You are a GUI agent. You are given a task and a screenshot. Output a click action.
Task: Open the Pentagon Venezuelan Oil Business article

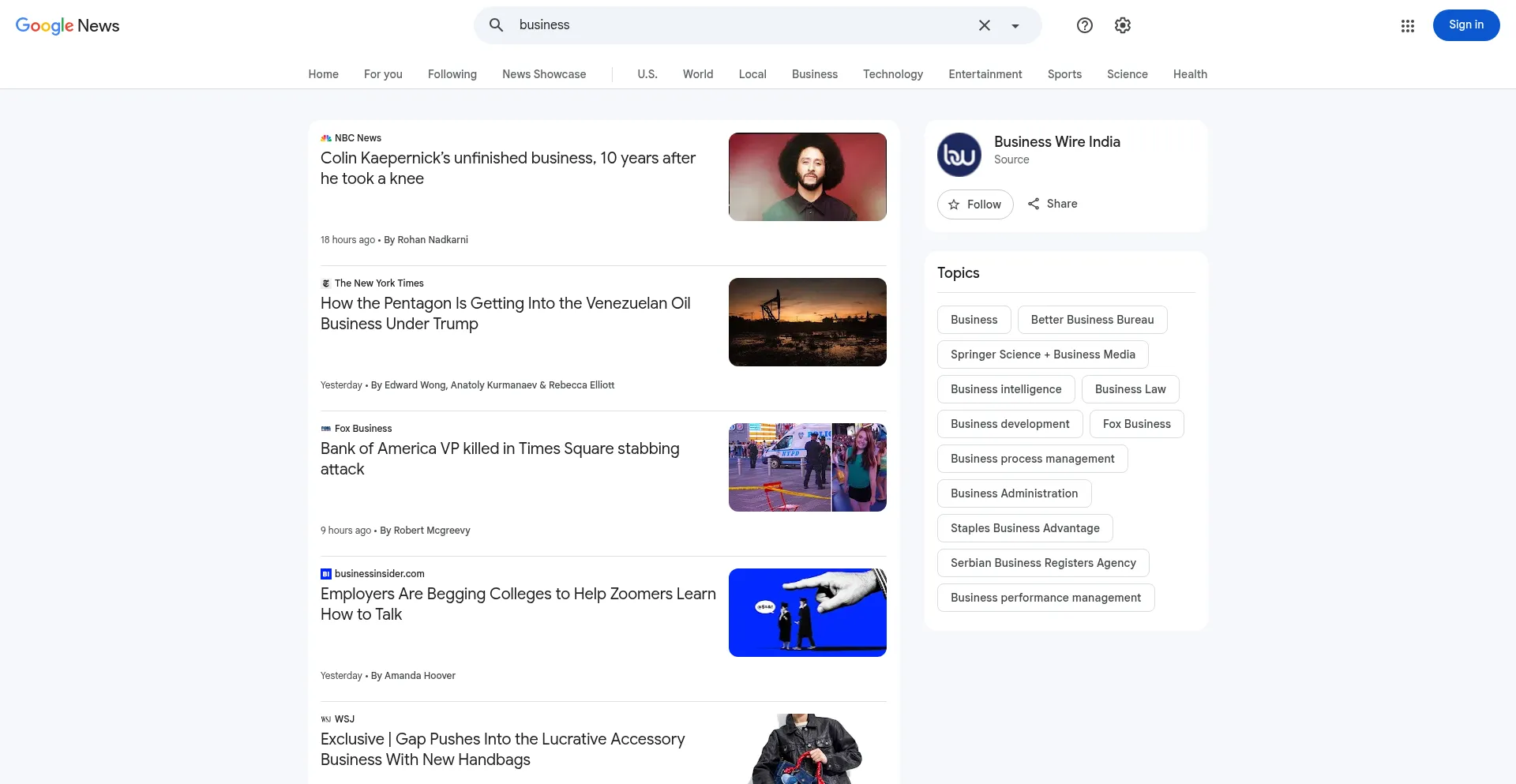(505, 313)
